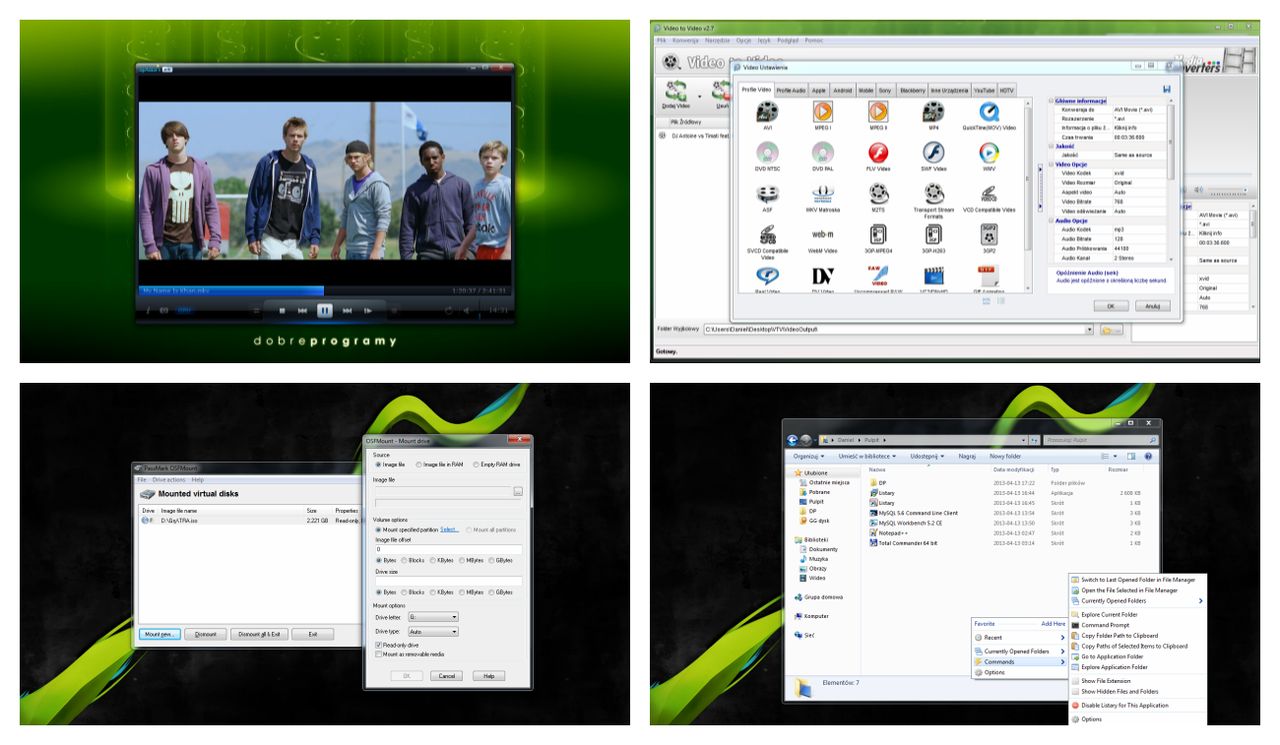Switch to Profile Audio tab

pos(791,90)
